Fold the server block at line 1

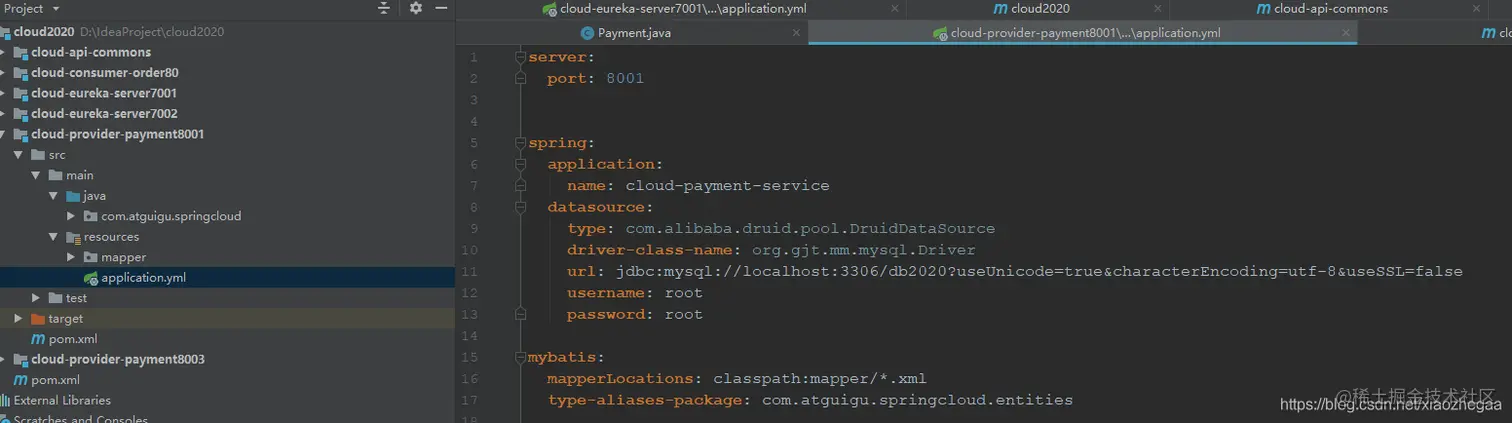[520, 57]
